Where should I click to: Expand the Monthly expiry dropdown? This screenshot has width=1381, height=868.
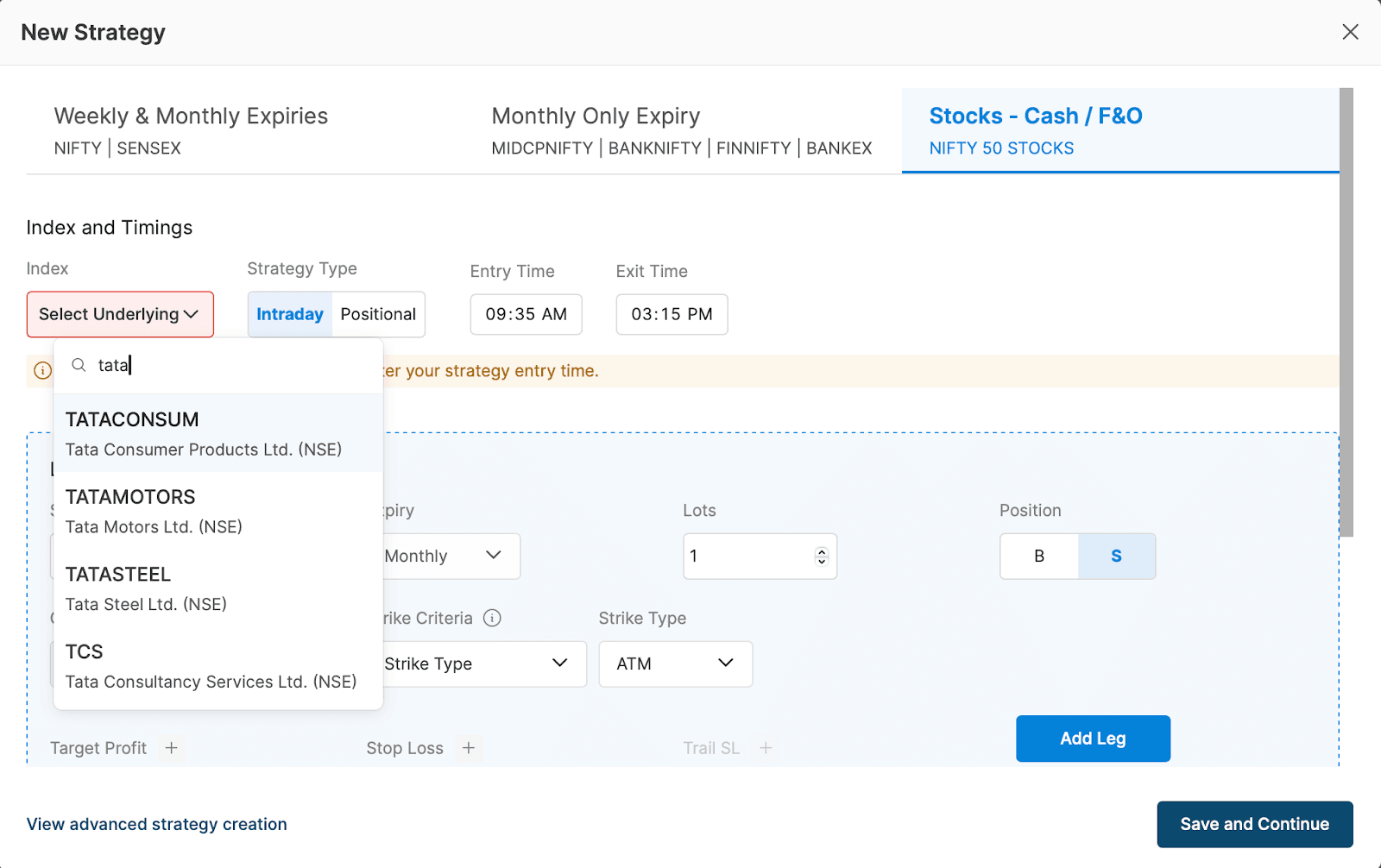point(451,557)
